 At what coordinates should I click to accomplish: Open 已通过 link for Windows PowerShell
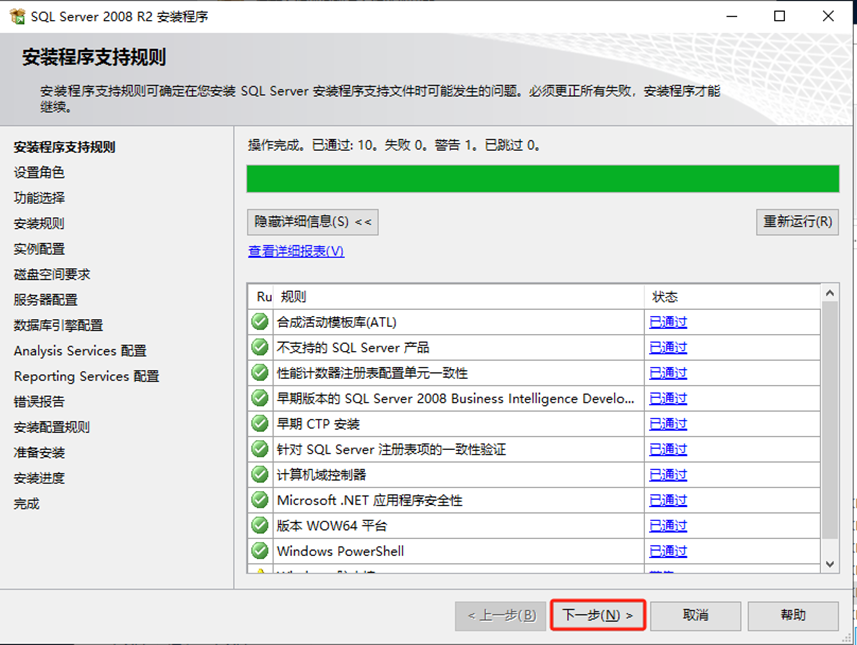(x=668, y=551)
